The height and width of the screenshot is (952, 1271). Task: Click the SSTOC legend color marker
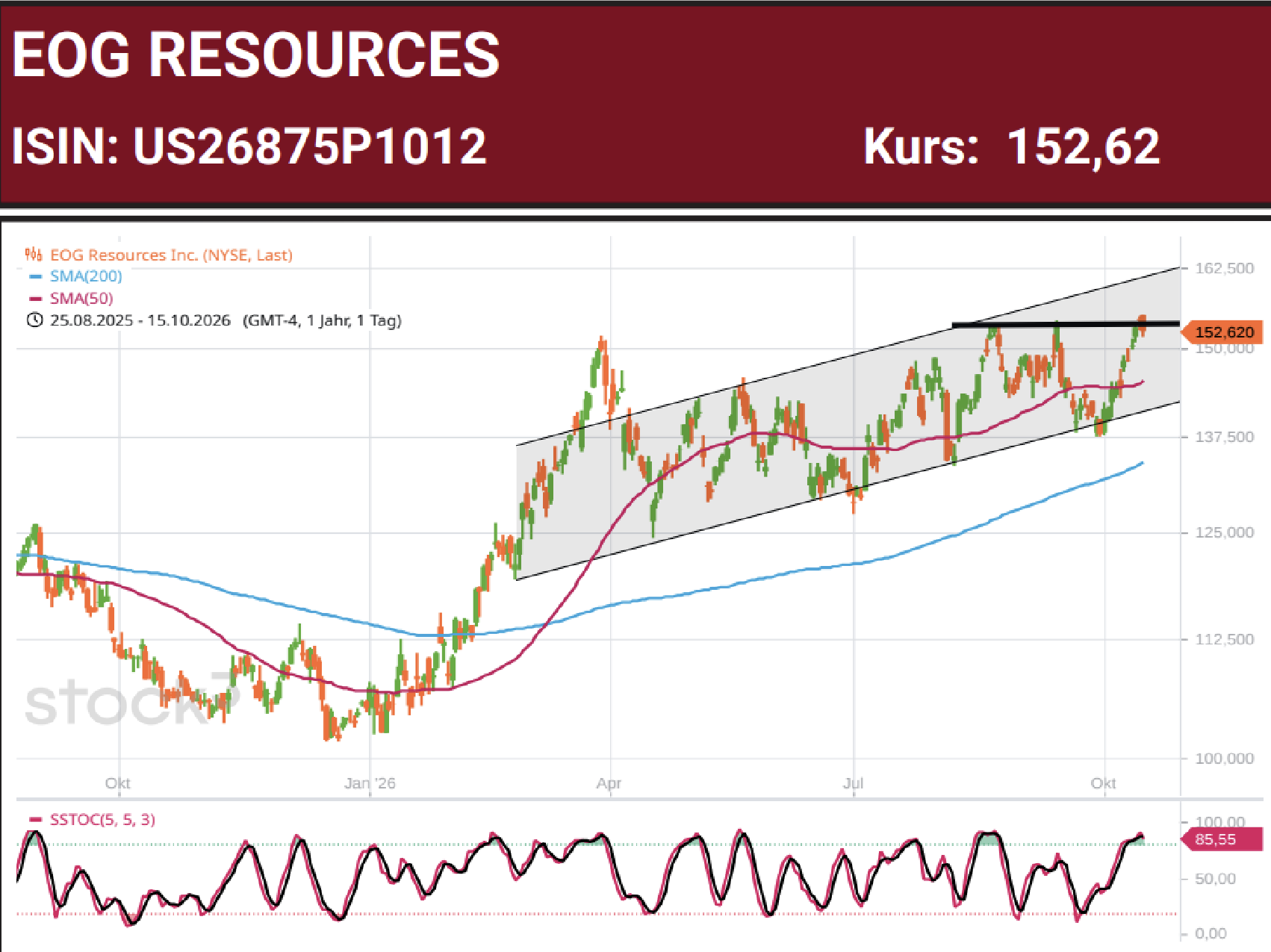[35, 820]
